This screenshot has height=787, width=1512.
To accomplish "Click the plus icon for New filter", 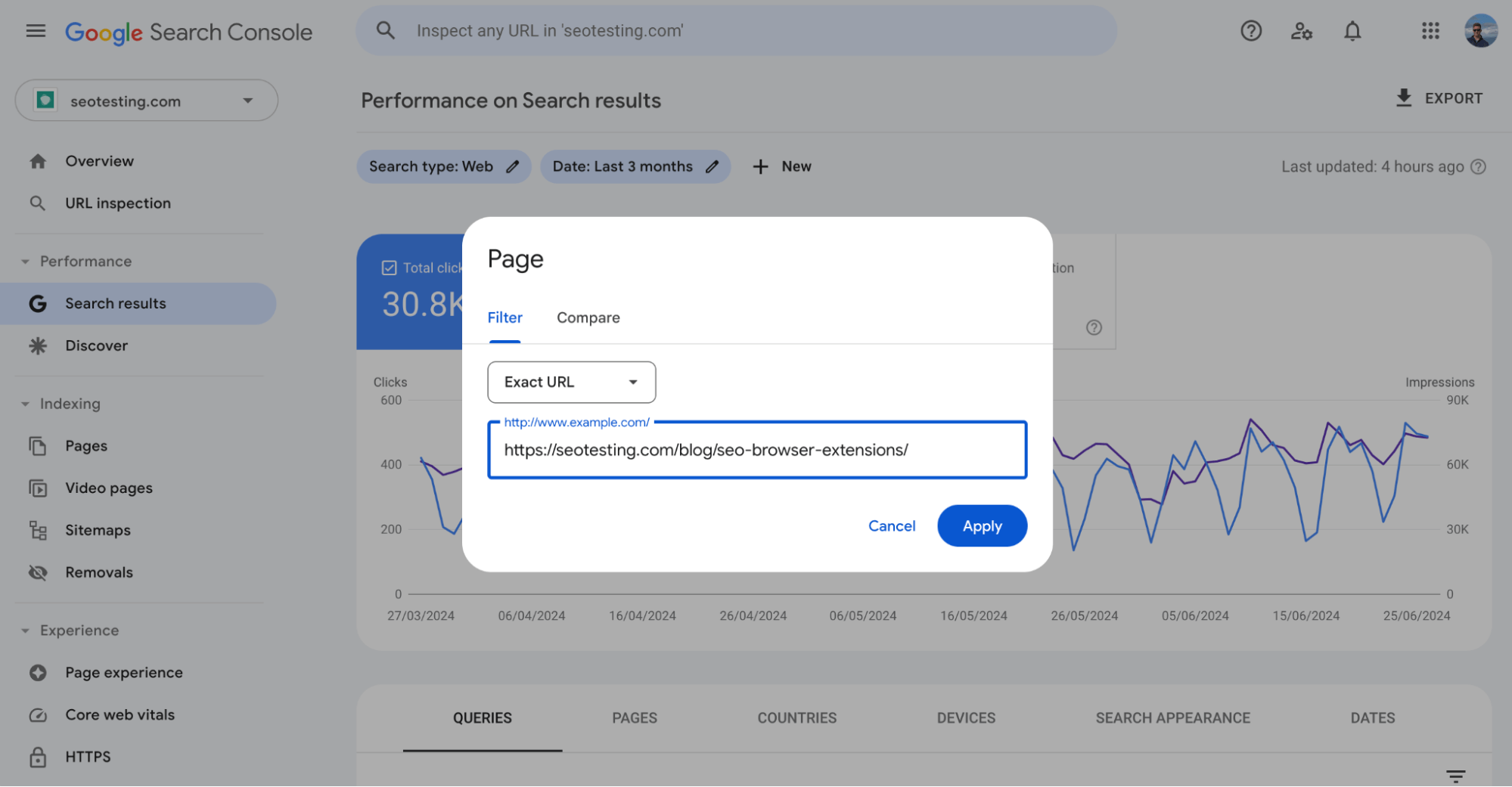I will tap(761, 166).
